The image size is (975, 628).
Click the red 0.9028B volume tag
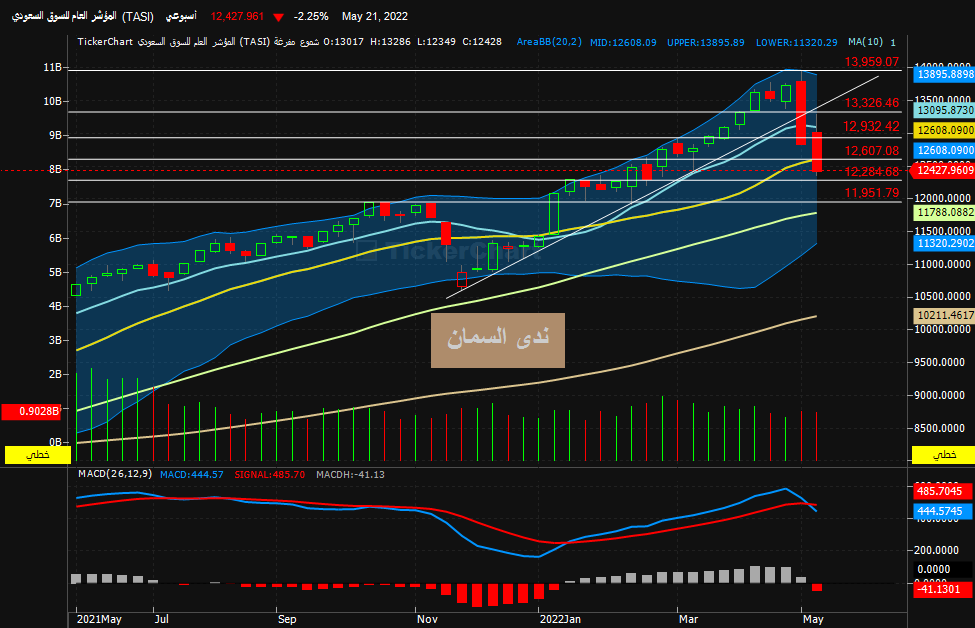point(31,412)
